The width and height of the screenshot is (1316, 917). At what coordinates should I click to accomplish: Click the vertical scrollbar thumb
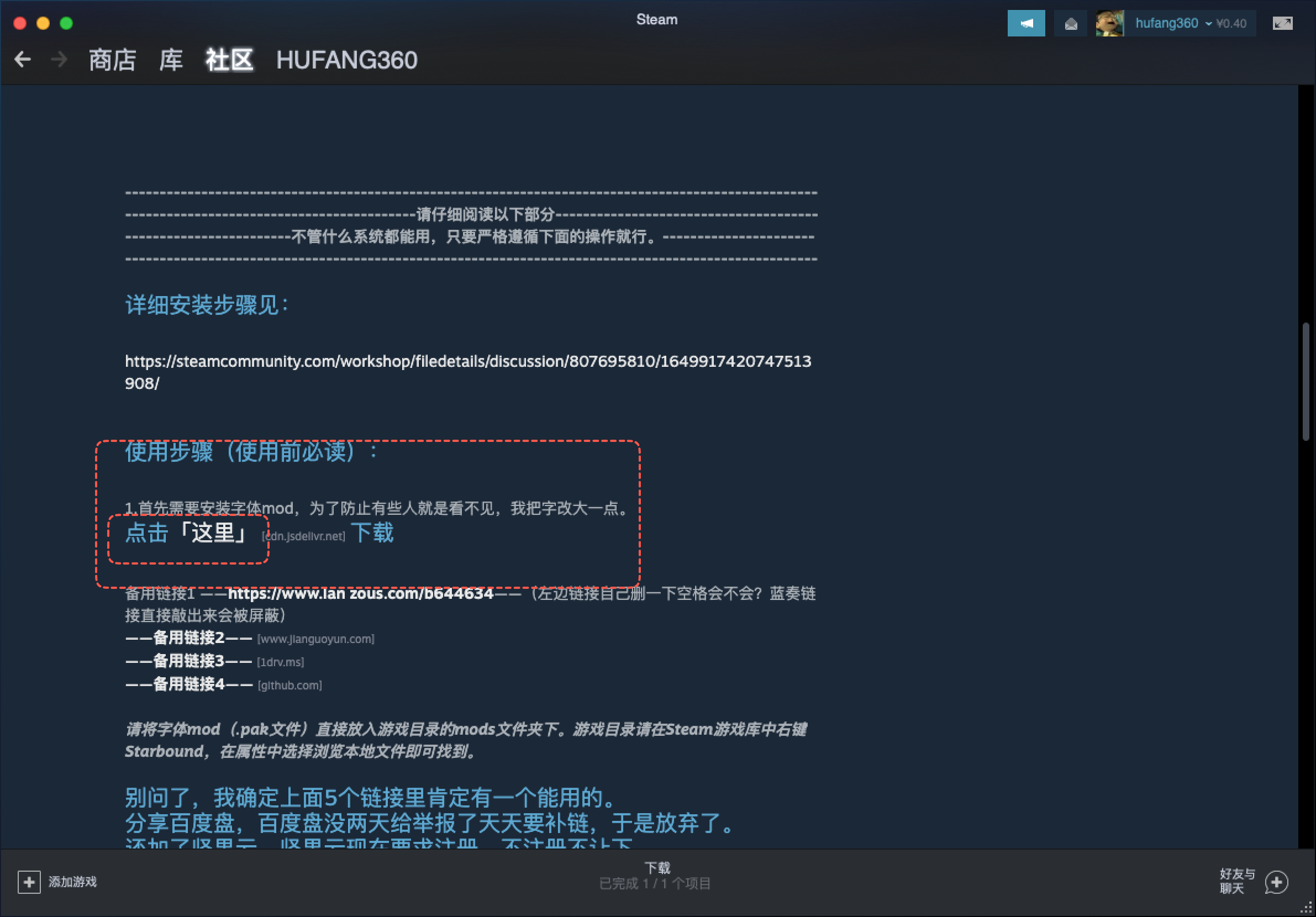coord(1306,381)
